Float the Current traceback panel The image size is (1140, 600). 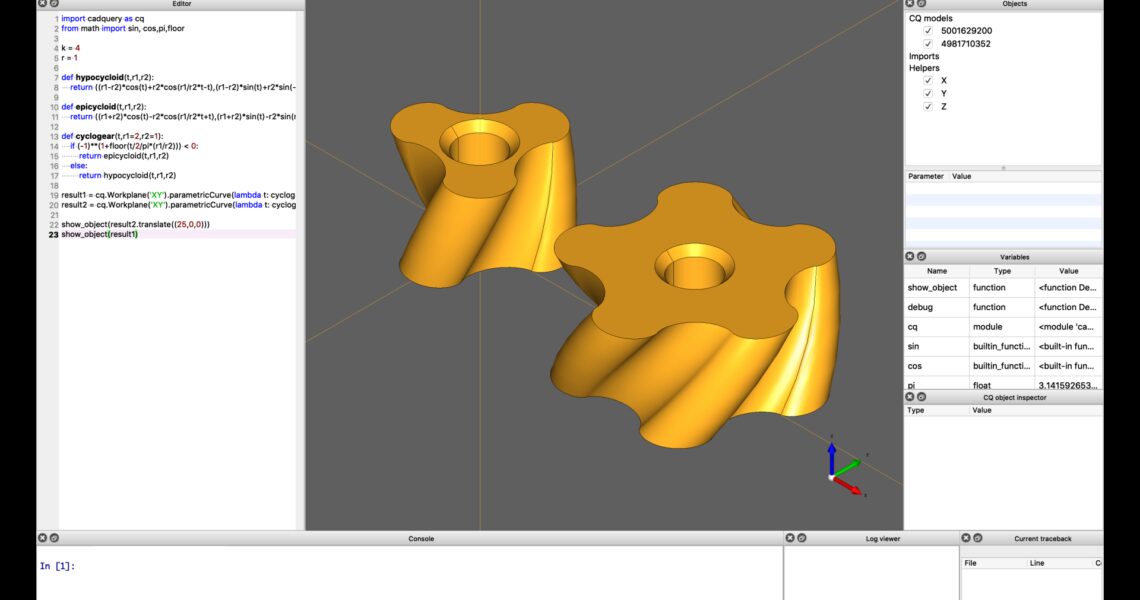coord(978,538)
